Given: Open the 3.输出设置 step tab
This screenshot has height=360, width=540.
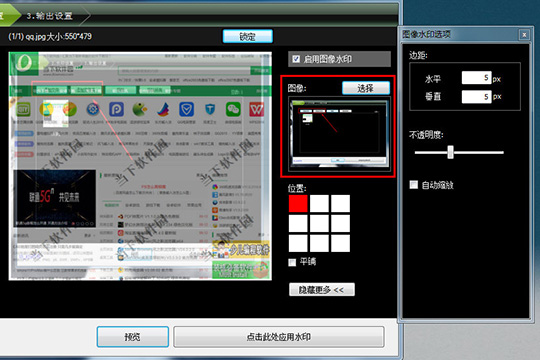Looking at the screenshot, I should pyautogui.click(x=50, y=16).
